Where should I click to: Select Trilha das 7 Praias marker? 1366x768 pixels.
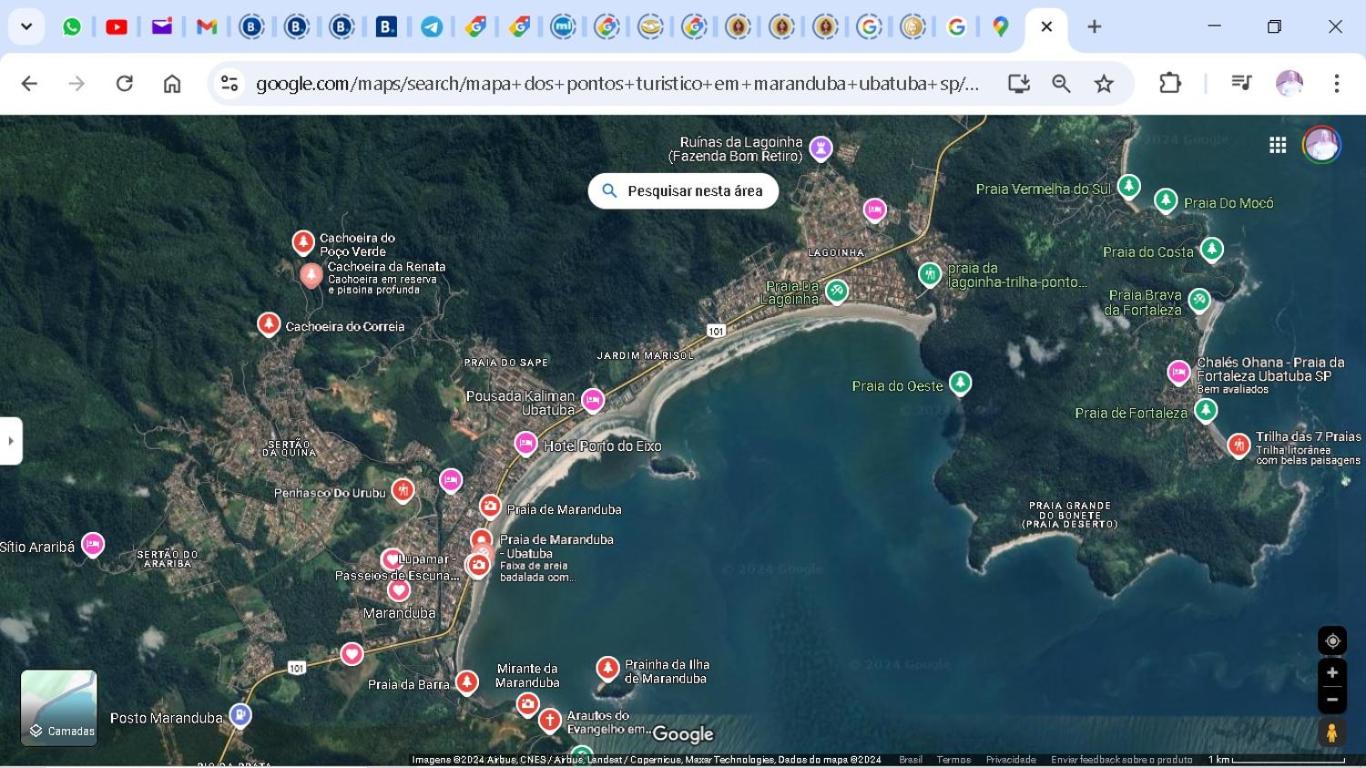1239,445
